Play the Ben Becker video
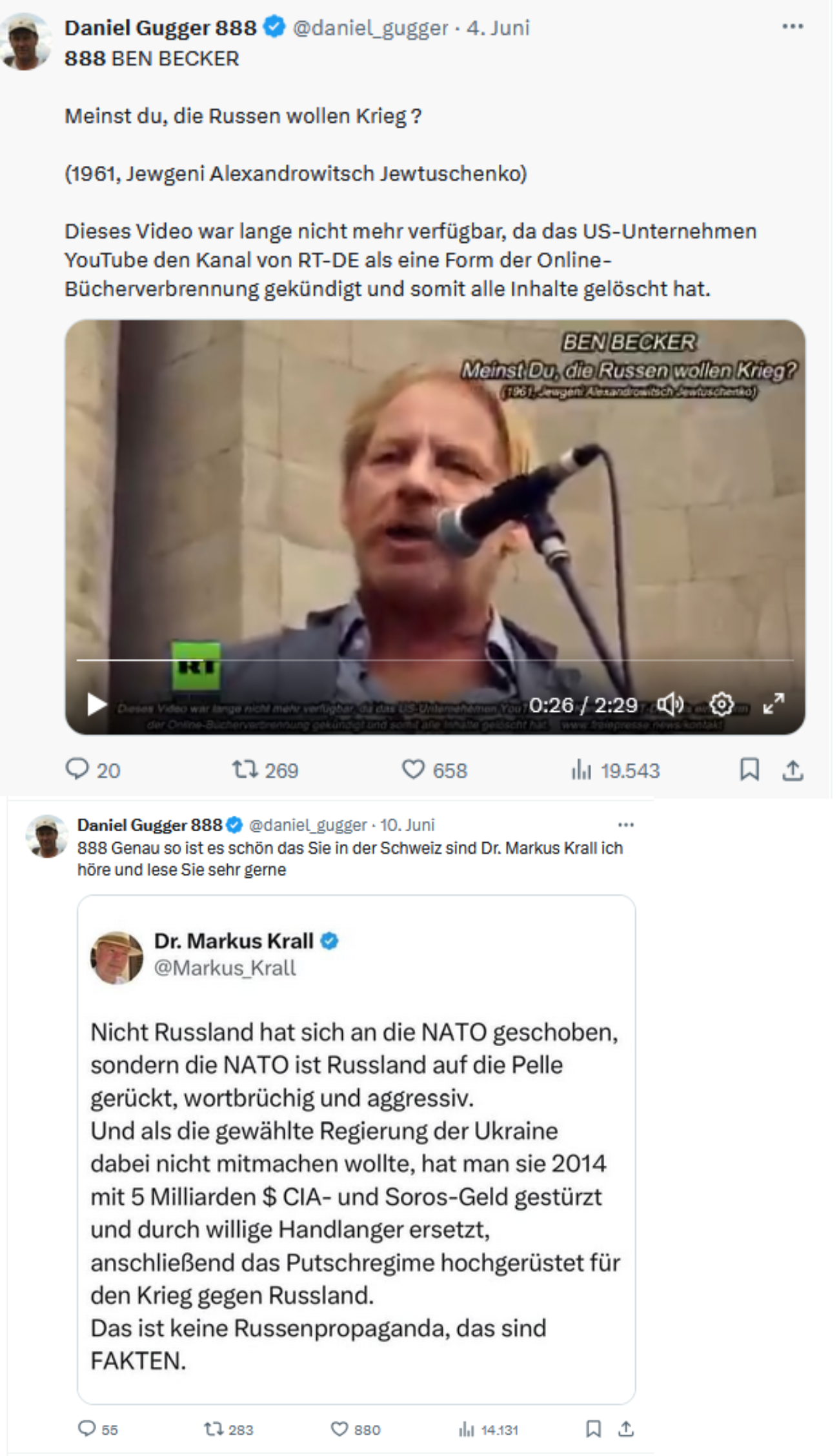 [x=97, y=704]
